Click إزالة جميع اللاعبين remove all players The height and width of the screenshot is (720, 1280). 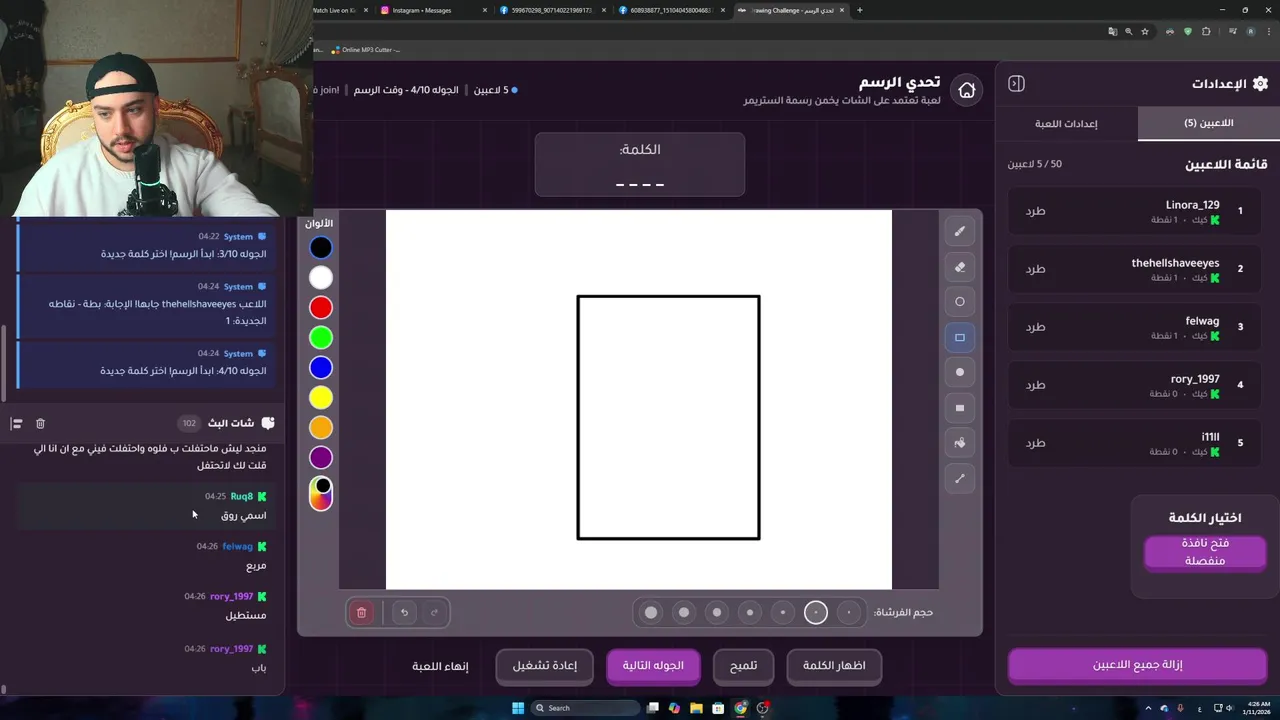(1137, 665)
